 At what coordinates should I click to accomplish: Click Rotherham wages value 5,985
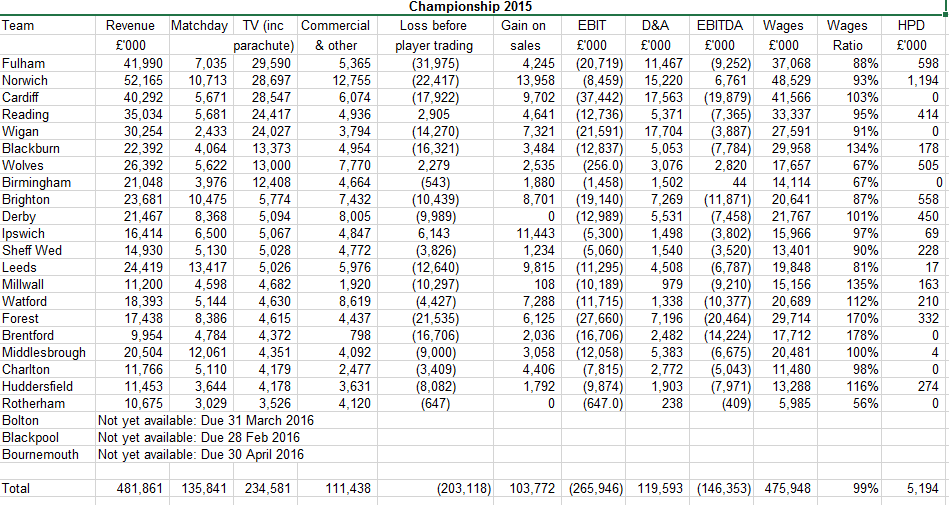pyautogui.click(x=793, y=403)
